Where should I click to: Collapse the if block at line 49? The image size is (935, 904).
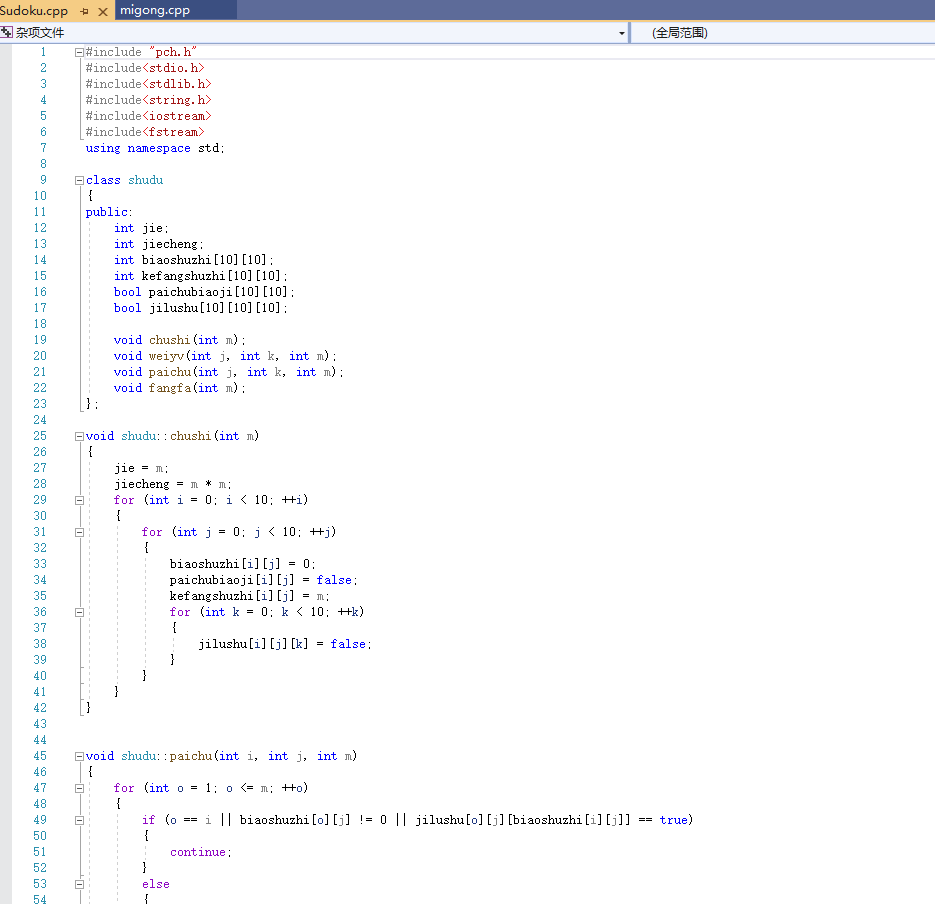(x=79, y=821)
